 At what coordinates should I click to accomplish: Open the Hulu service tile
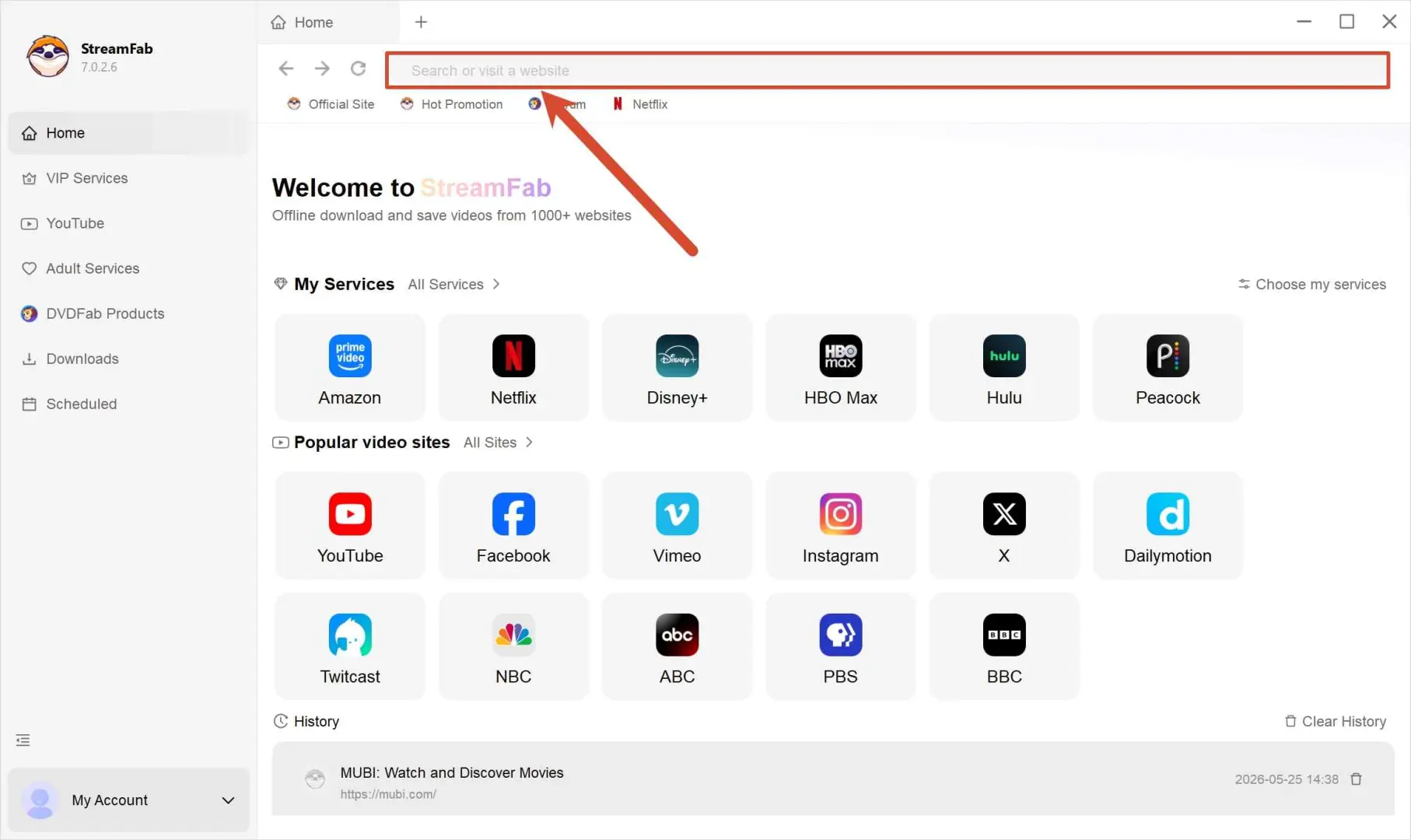coord(1004,368)
